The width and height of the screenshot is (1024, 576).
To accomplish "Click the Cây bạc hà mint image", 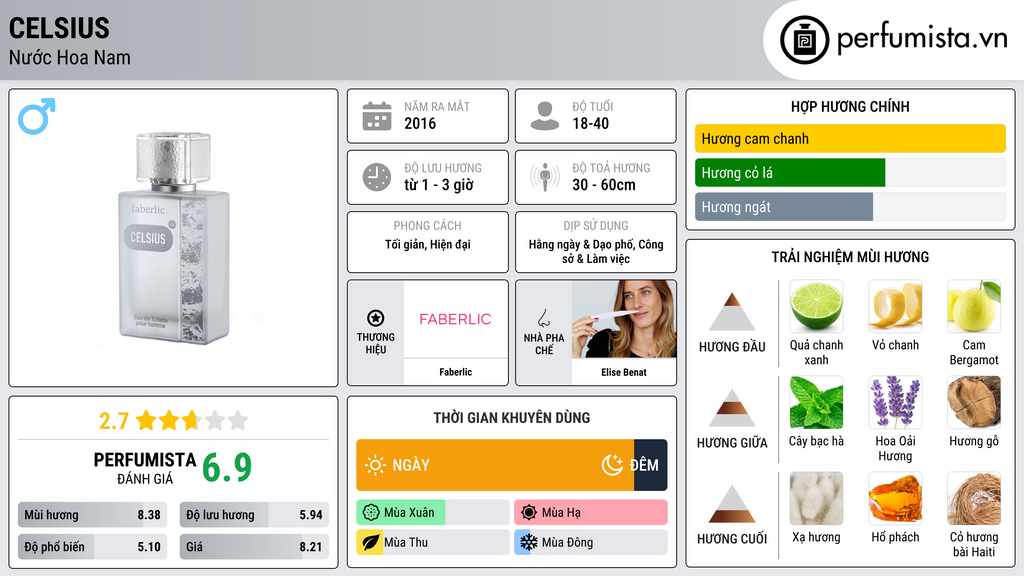I will point(816,402).
